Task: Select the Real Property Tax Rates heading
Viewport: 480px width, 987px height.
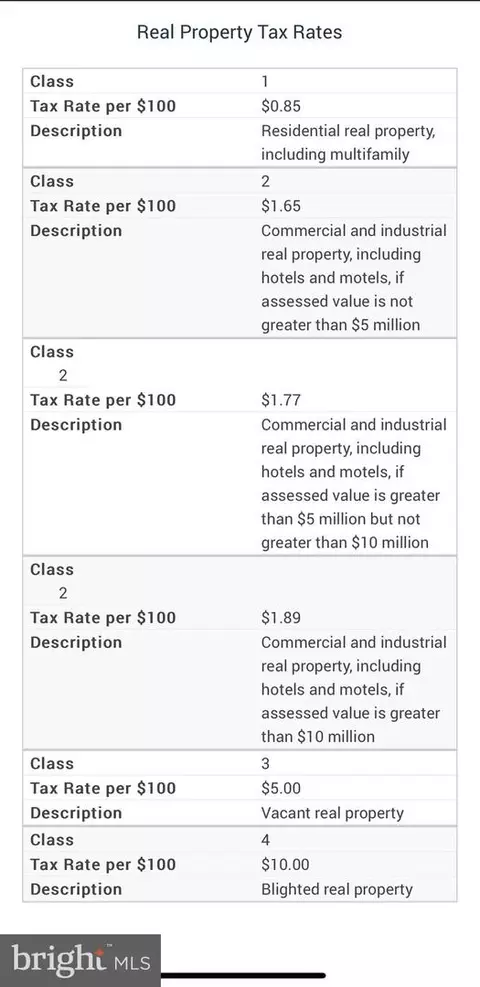Action: 240,32
